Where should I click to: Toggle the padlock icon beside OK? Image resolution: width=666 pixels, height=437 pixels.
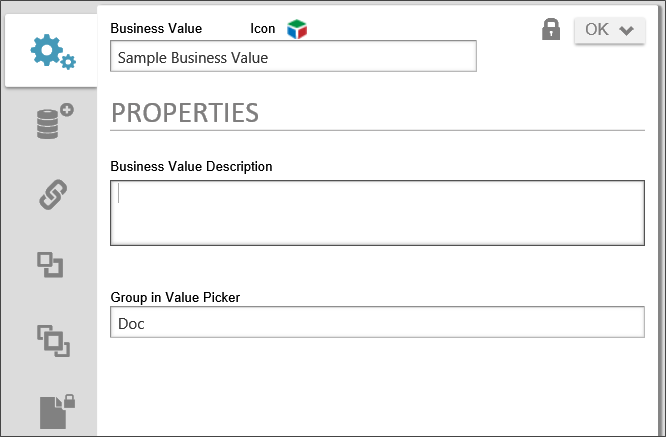point(551,30)
